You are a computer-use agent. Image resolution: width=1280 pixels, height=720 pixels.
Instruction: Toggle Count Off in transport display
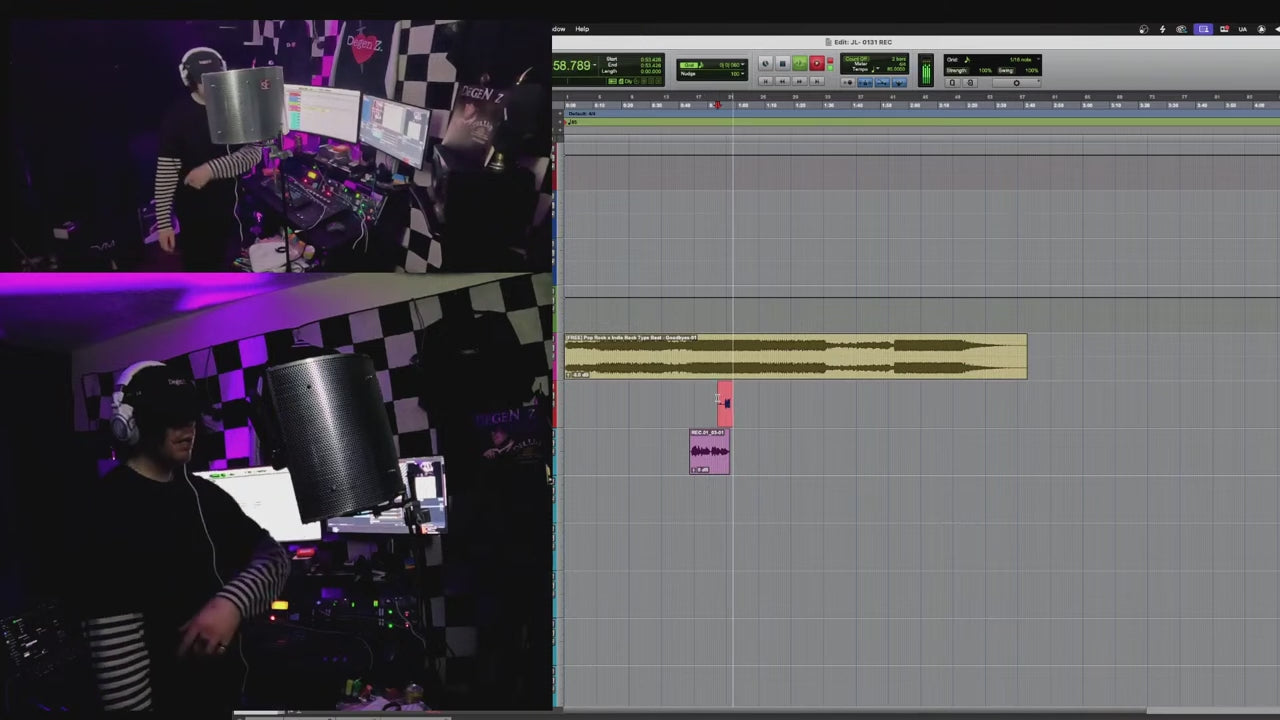click(x=857, y=59)
